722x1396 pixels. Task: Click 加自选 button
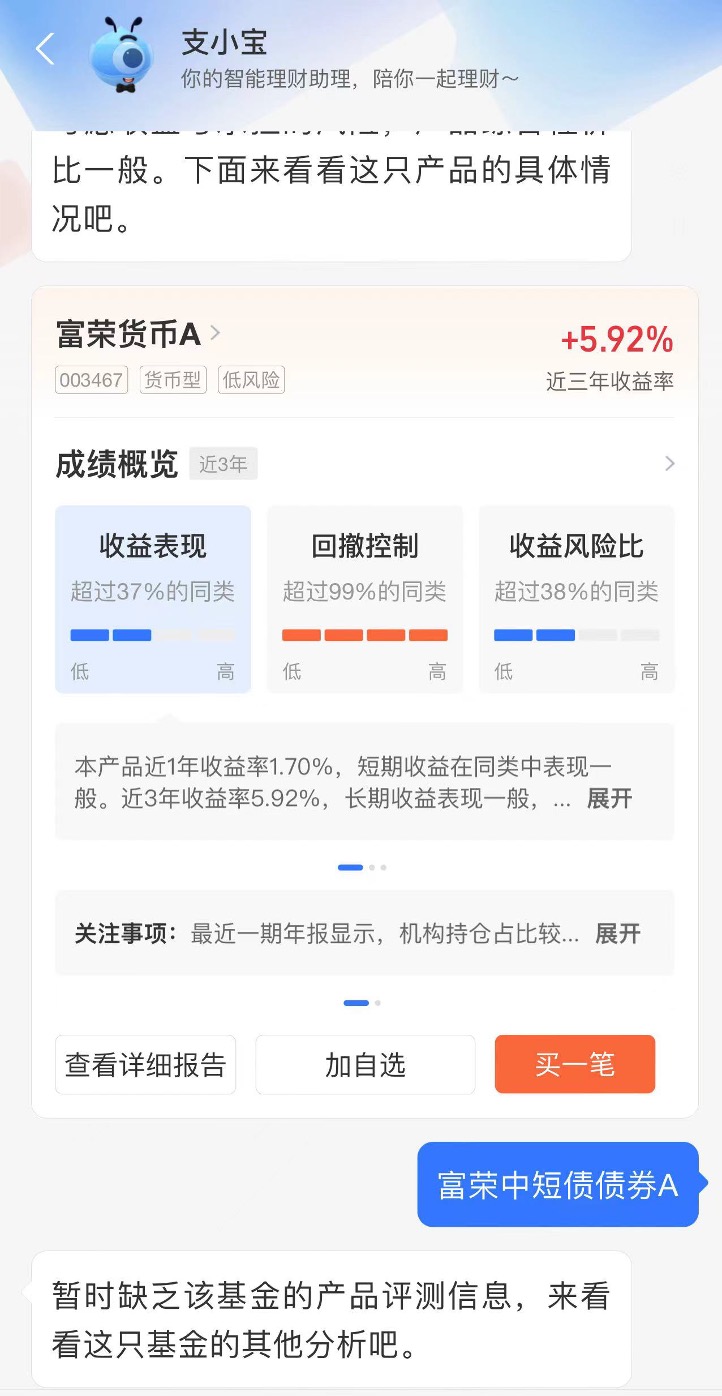(x=365, y=1065)
